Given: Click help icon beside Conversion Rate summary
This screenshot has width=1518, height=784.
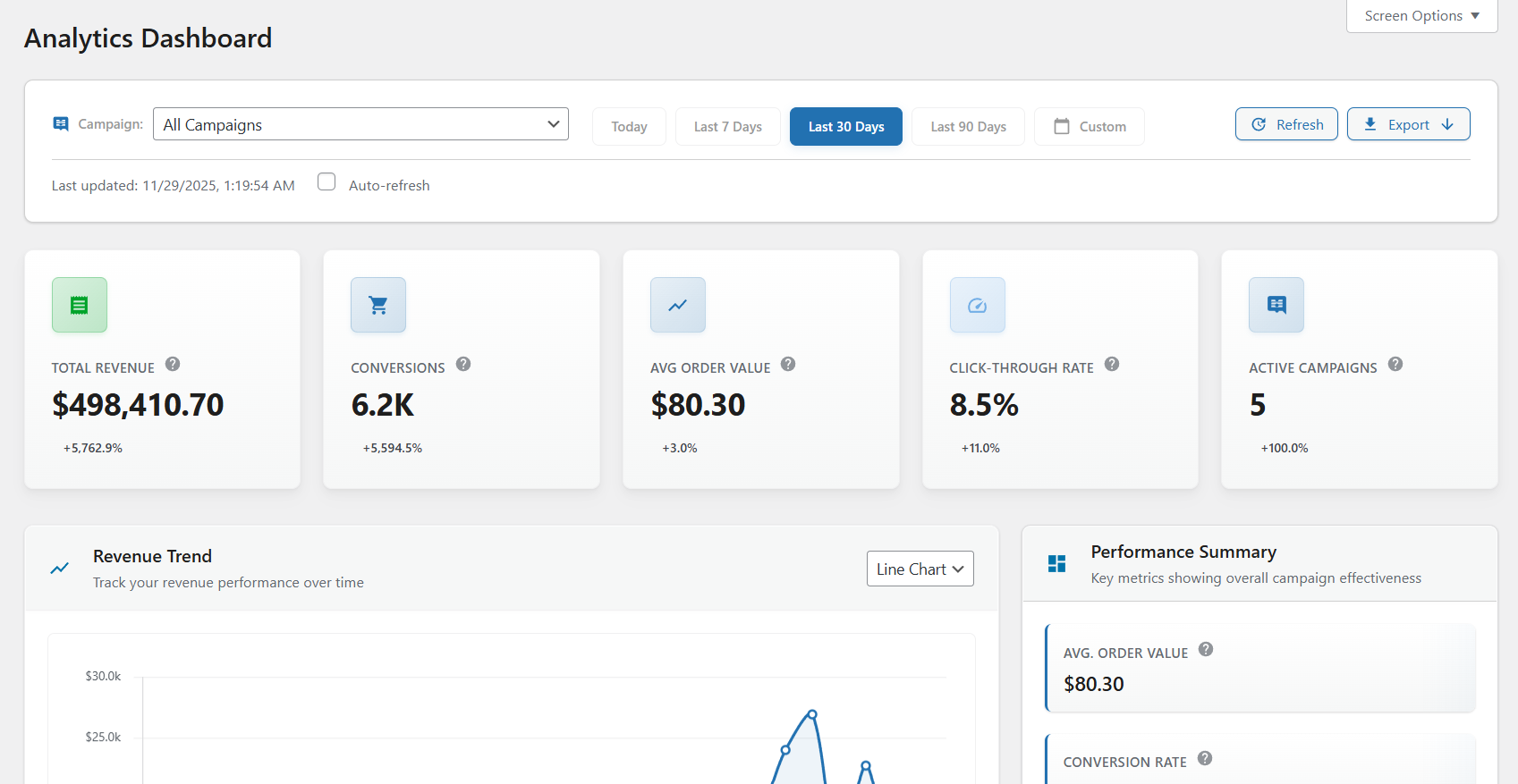Looking at the screenshot, I should pyautogui.click(x=1205, y=758).
